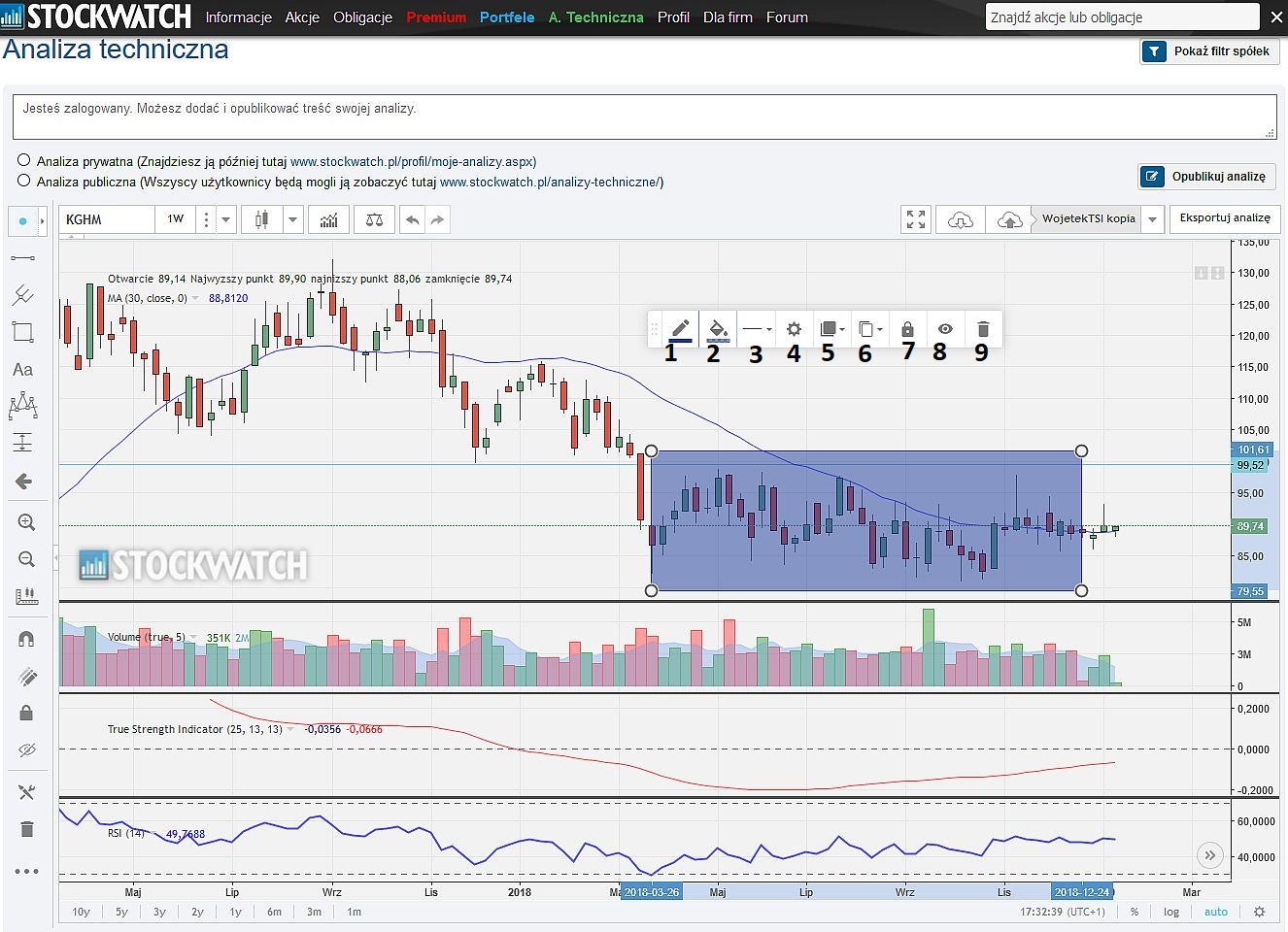
Task: Change the rectangle border color with the pencil
Action: tap(680, 329)
